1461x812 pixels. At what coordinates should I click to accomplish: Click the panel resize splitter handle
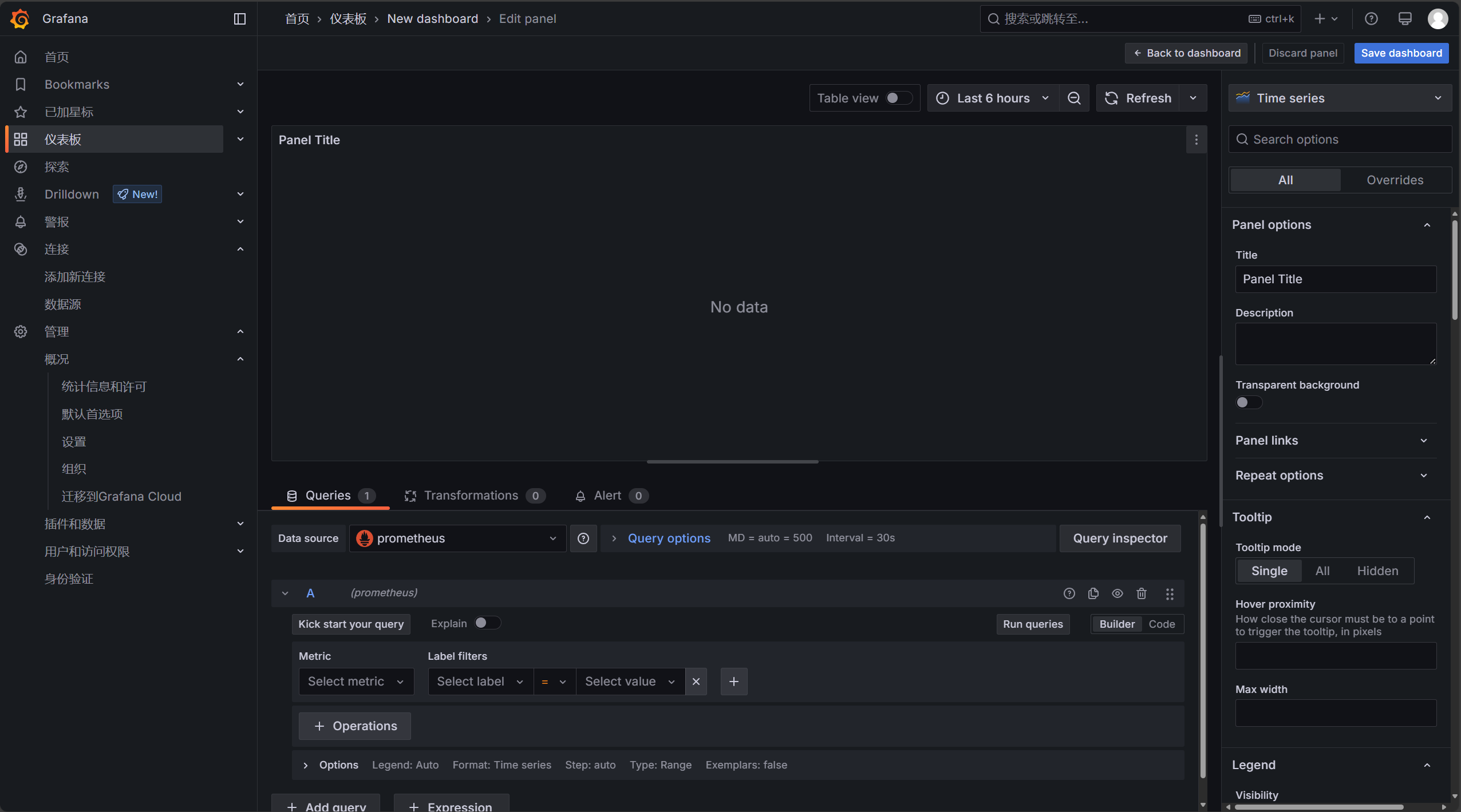(732, 462)
